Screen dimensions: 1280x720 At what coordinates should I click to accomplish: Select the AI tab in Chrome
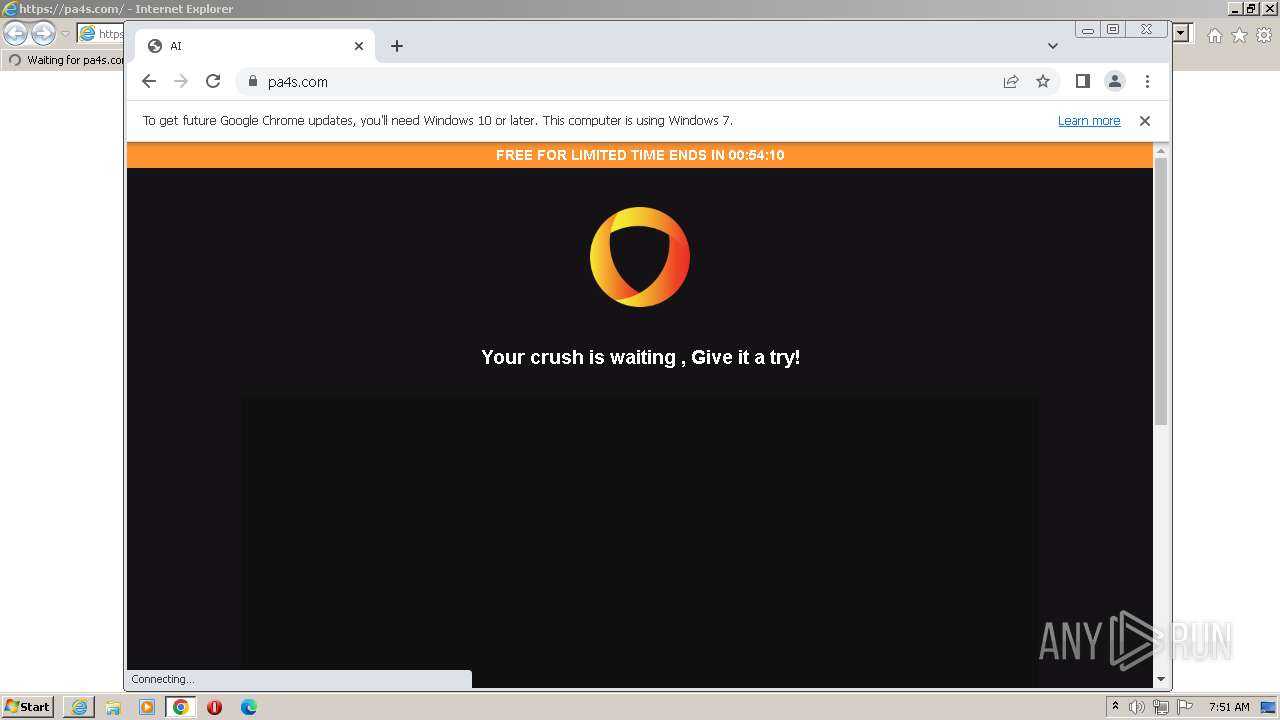tap(255, 46)
